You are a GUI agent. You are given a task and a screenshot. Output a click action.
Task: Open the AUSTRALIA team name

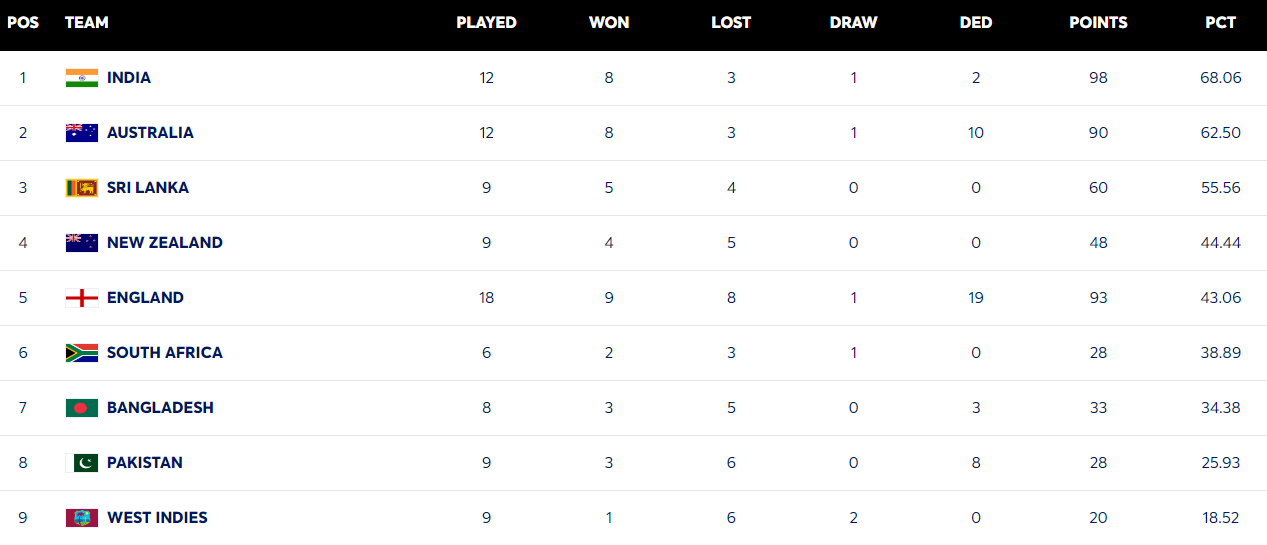(150, 133)
